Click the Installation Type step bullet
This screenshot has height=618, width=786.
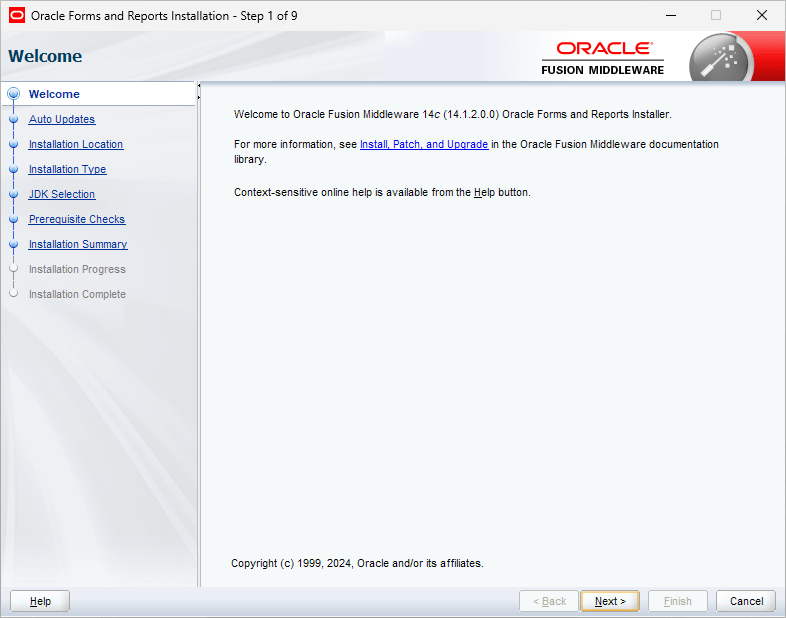pos(14,169)
